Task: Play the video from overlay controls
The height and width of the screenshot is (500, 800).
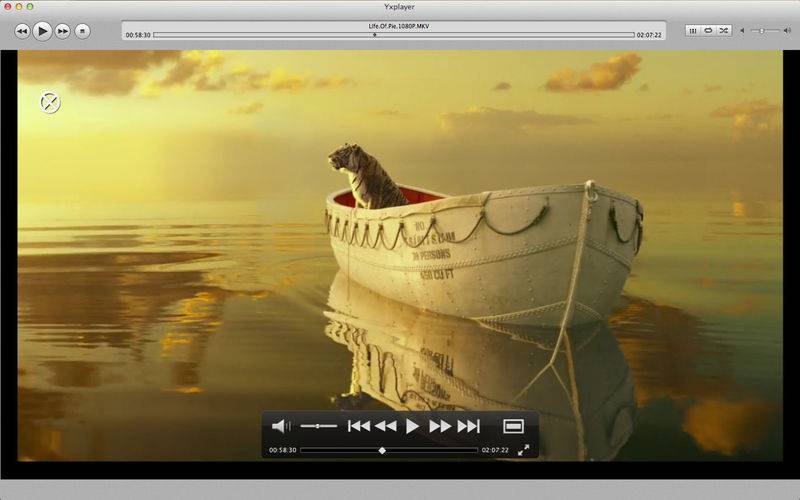Action: [412, 426]
